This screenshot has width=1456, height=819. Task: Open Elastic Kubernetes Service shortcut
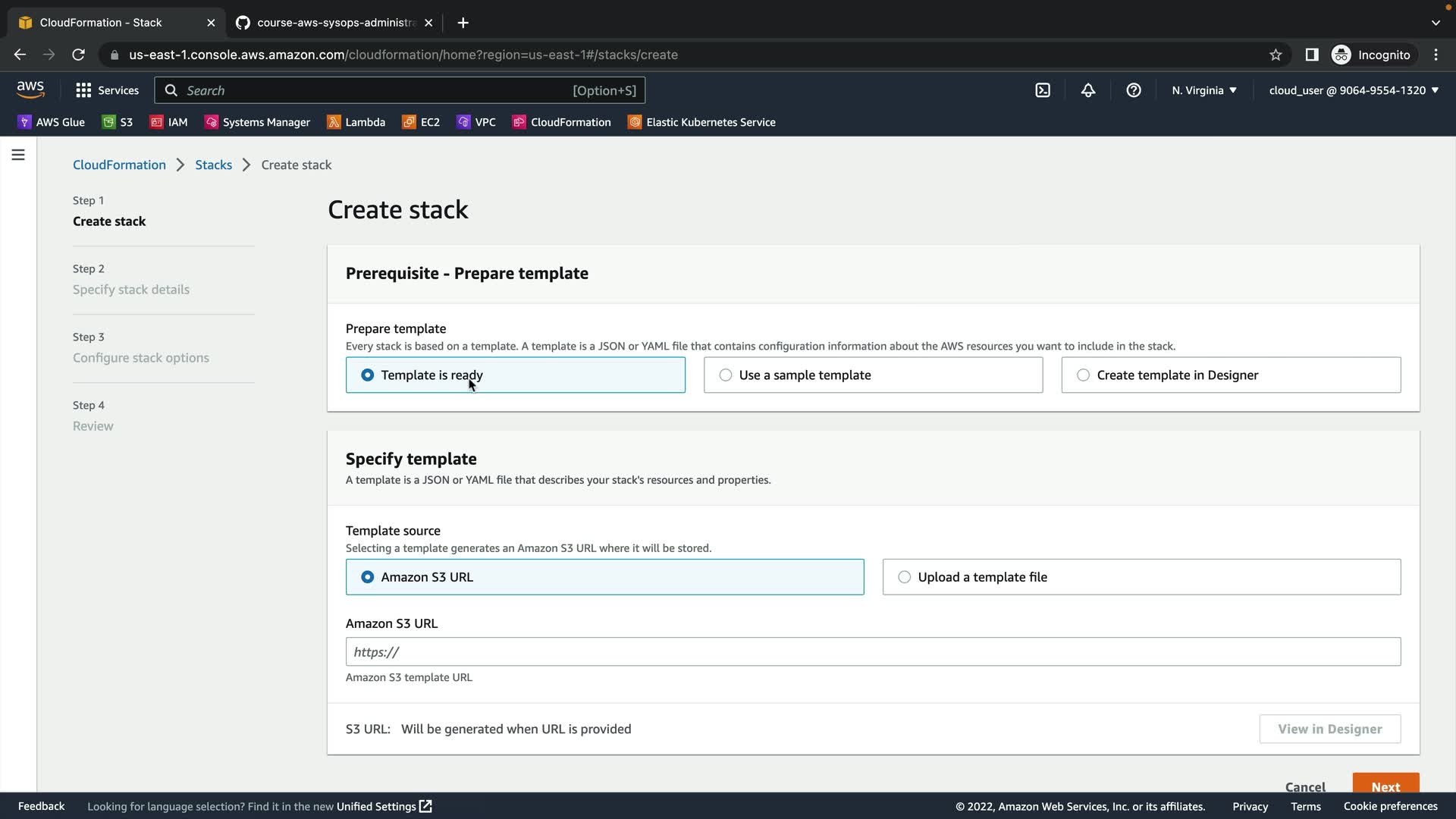click(x=701, y=122)
